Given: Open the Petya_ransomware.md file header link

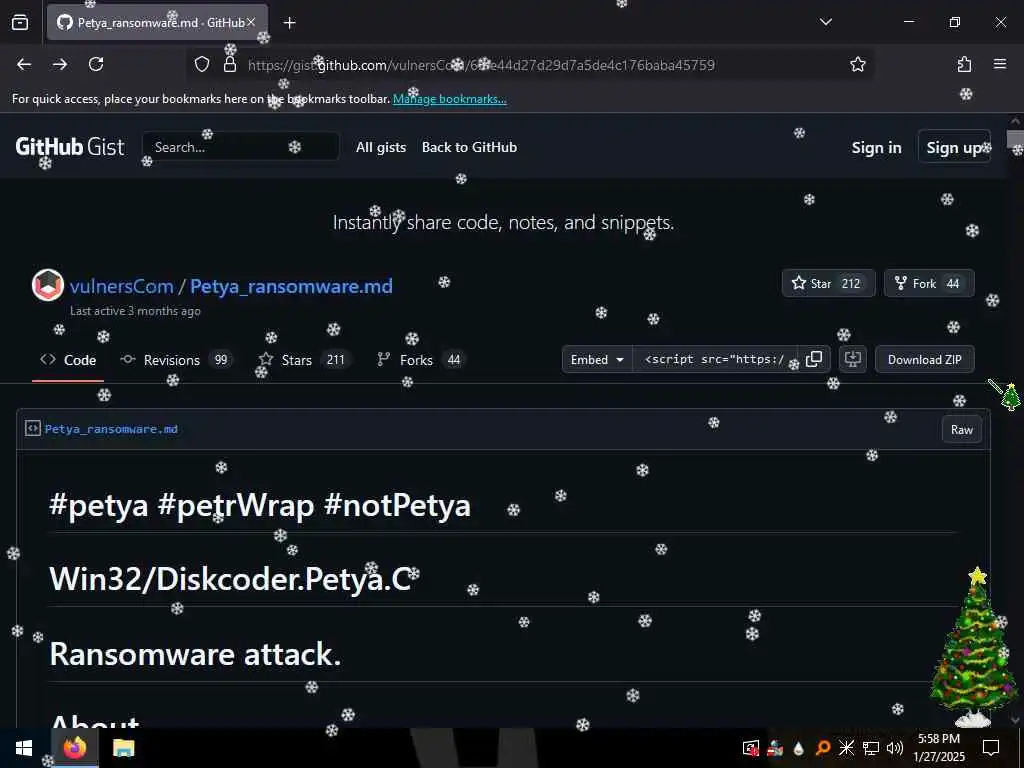Looking at the screenshot, I should pos(111,429).
